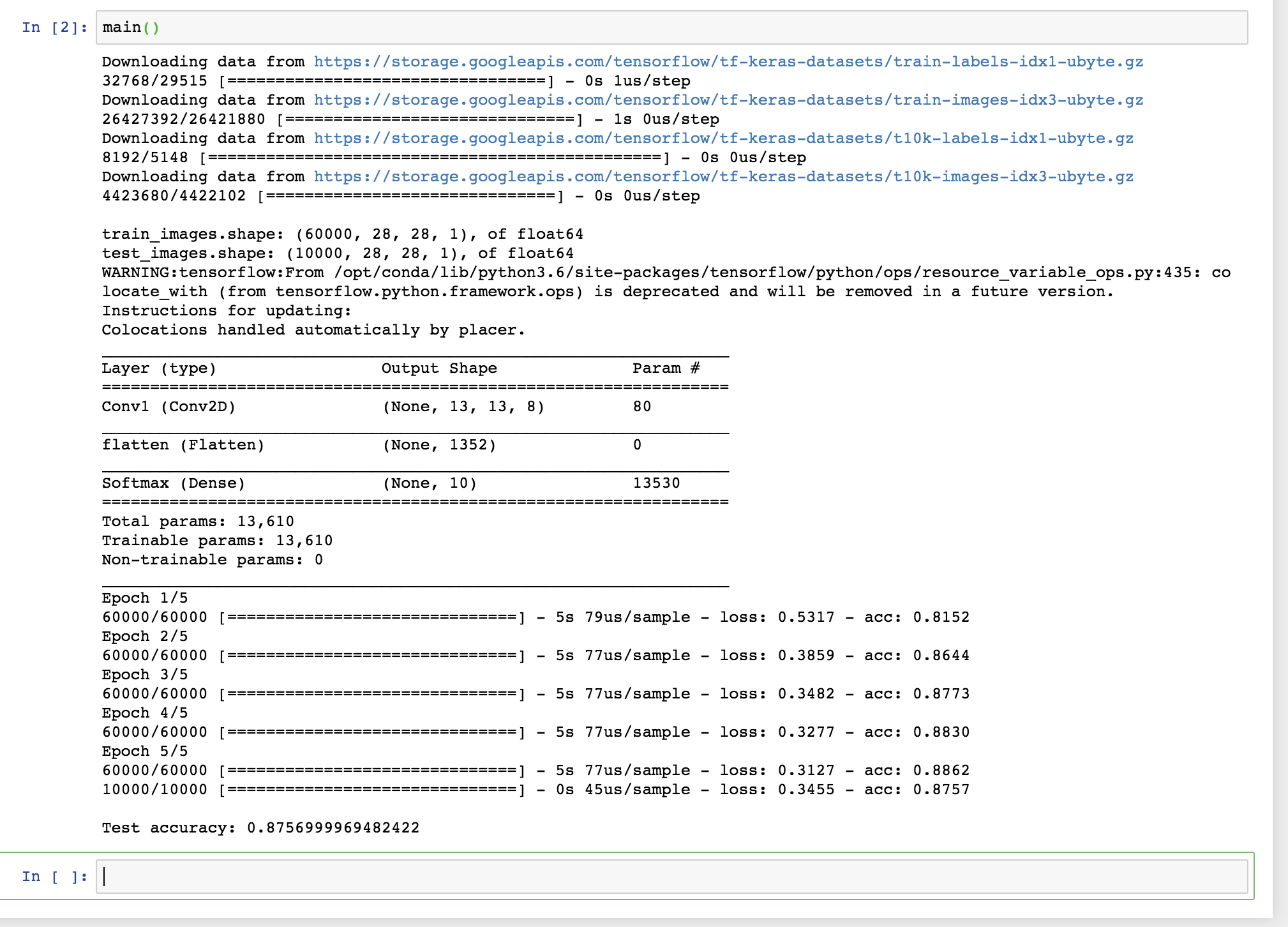
Task: Click the Total params: 13,610 line
Action: pos(198,522)
